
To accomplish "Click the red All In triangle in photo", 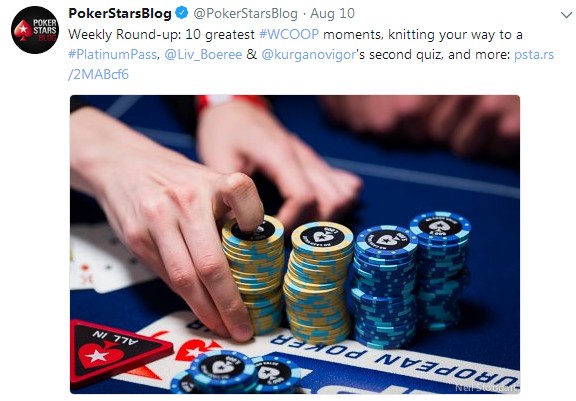I will [x=116, y=352].
